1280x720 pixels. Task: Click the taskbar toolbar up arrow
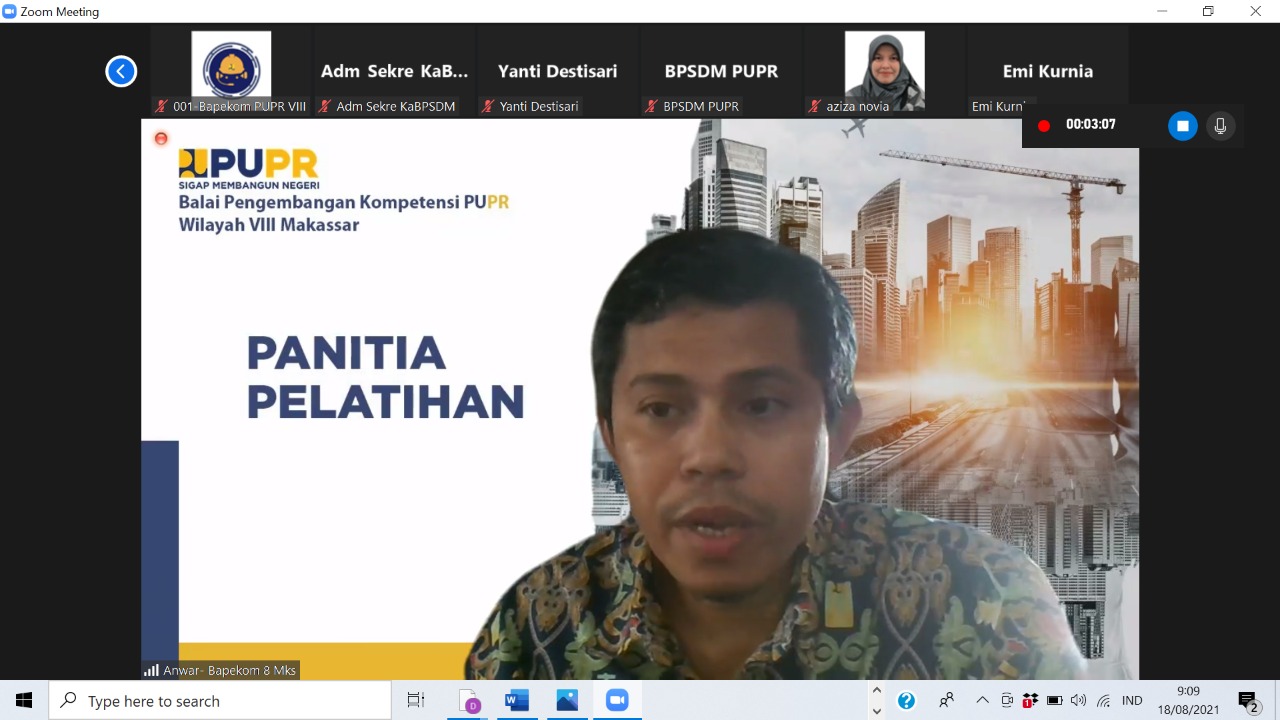point(877,690)
